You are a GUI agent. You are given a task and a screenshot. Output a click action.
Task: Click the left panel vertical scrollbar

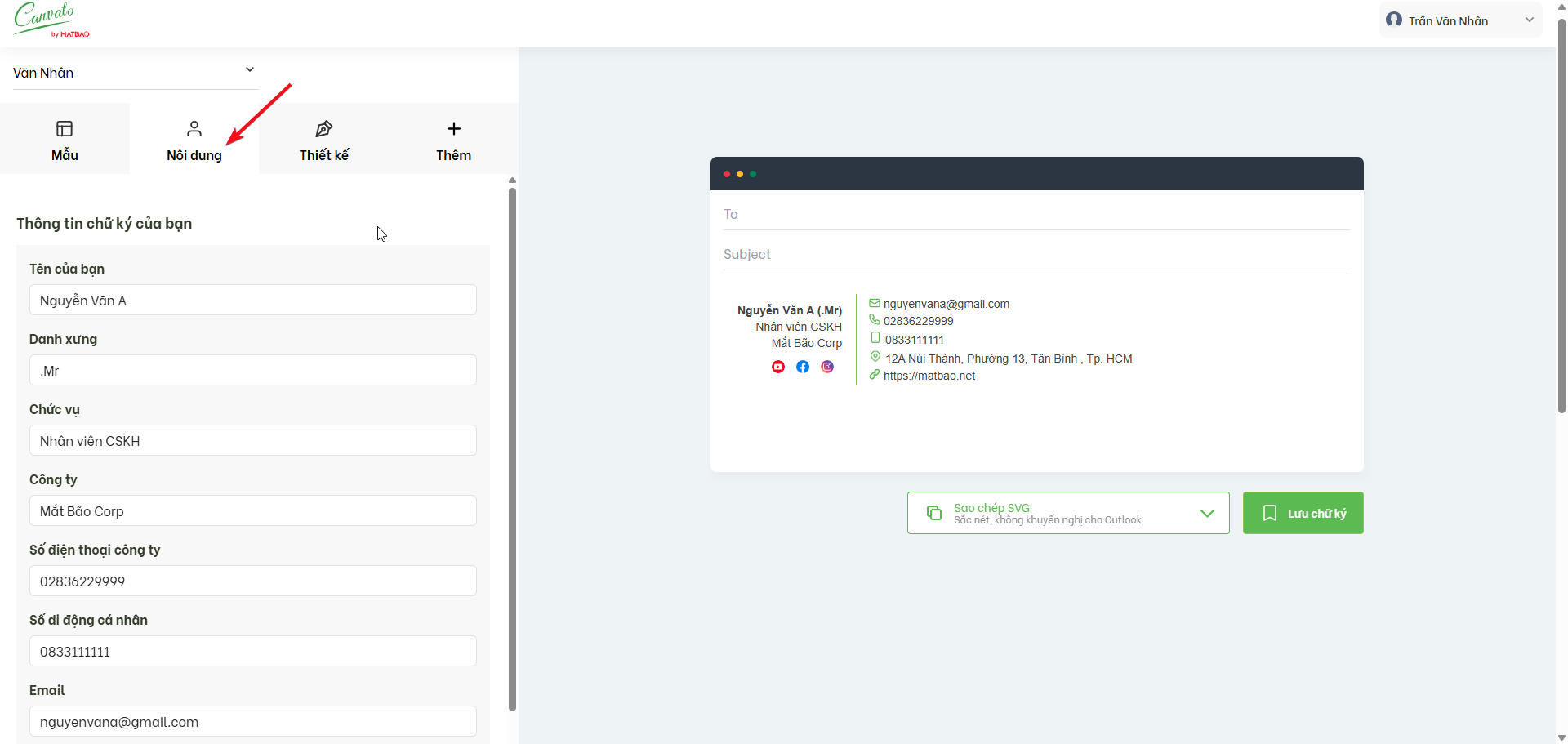coord(512,449)
